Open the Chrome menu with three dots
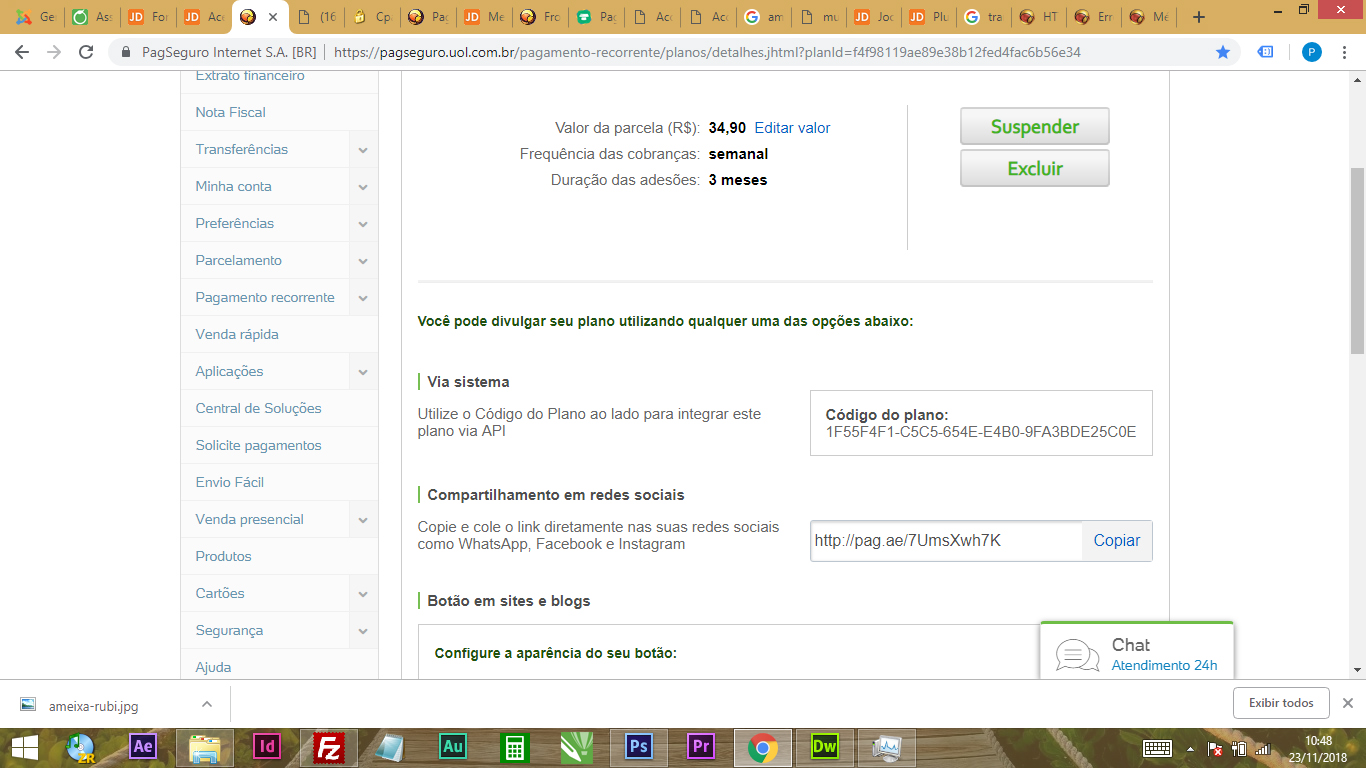1366x768 pixels. click(1346, 52)
